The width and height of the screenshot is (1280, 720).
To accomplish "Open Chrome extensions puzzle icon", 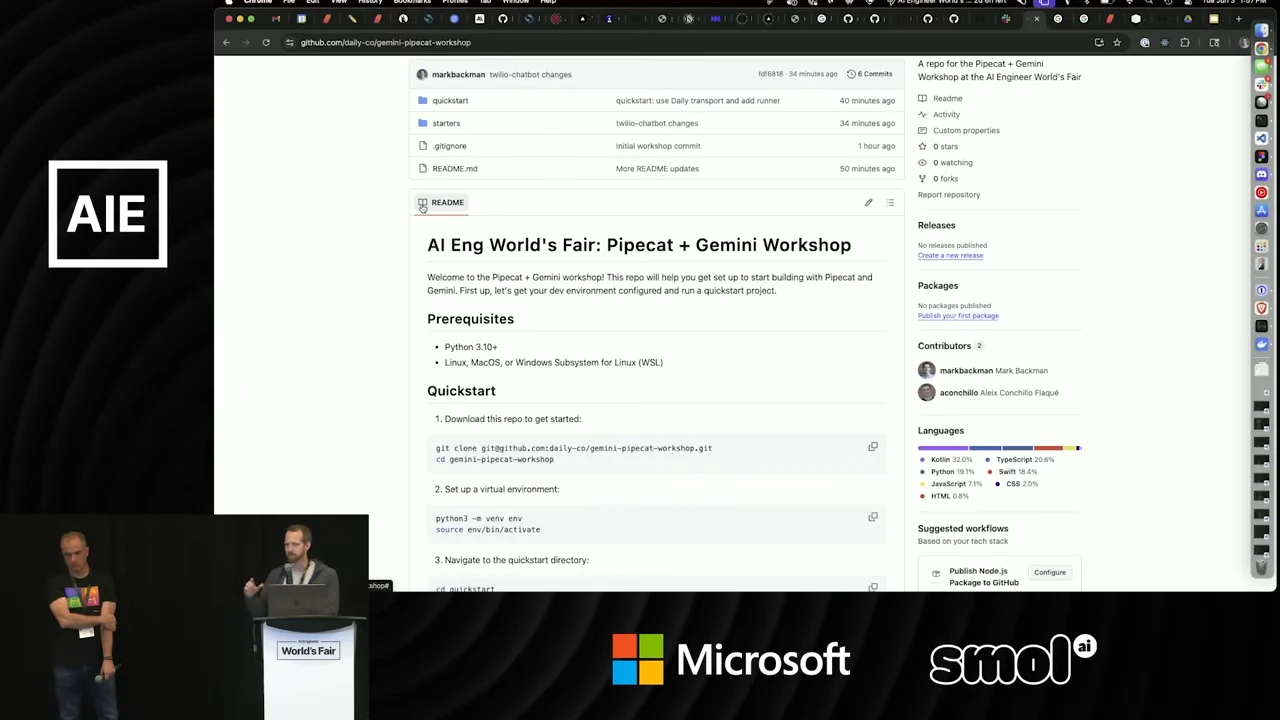I will click(1185, 42).
